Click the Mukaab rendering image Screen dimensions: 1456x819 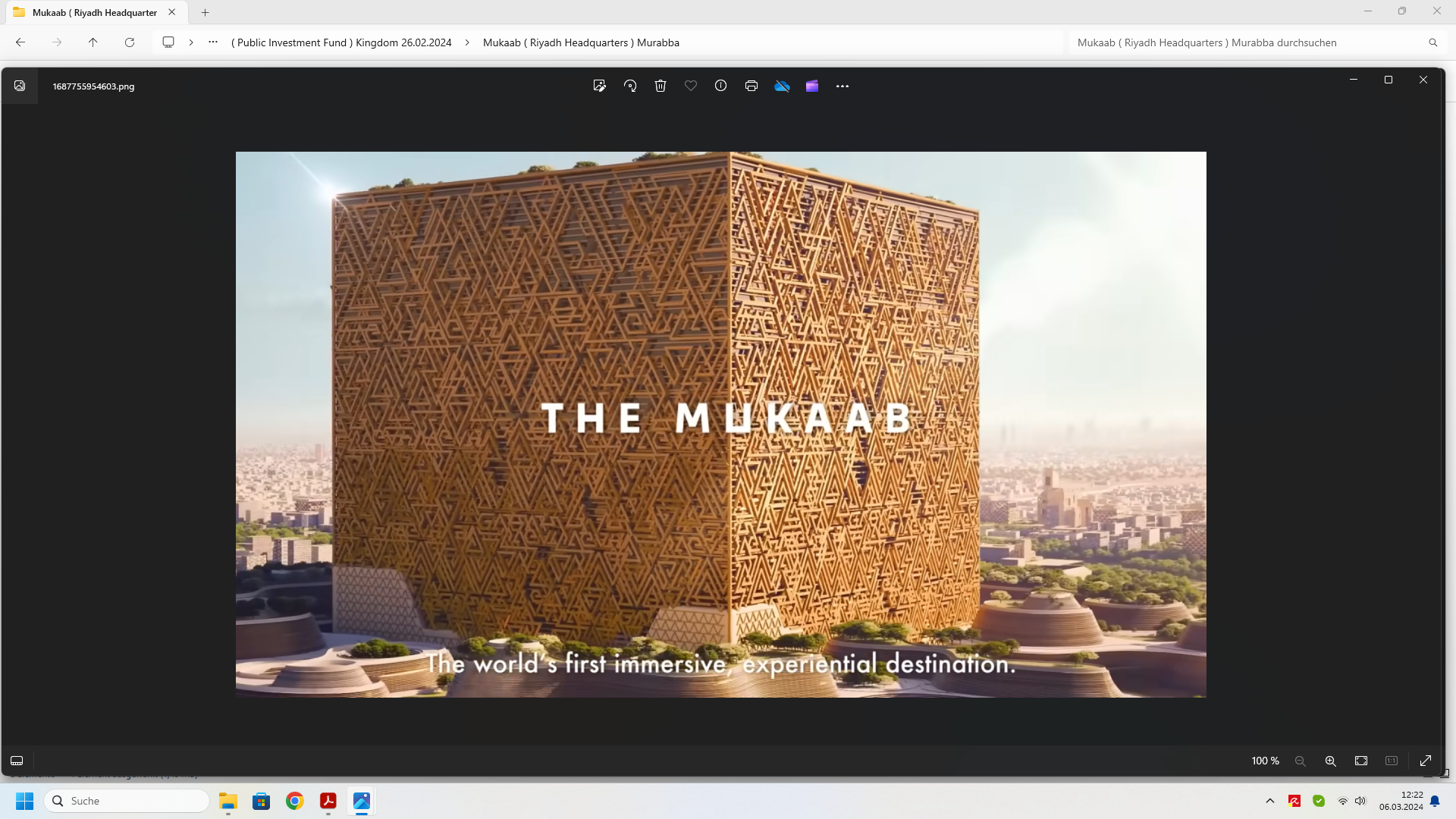pyautogui.click(x=720, y=425)
